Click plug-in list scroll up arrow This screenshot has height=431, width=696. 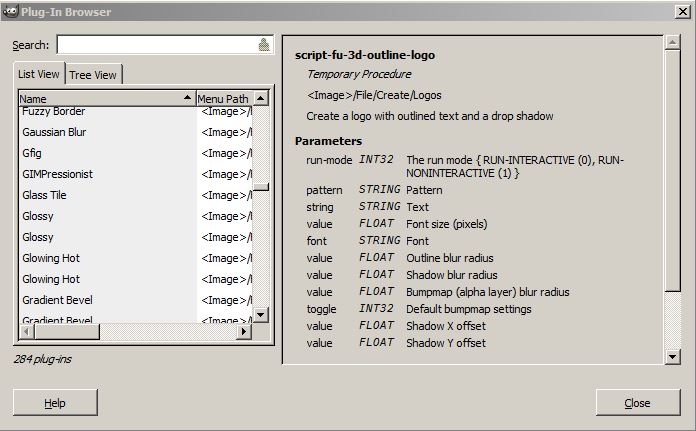(x=261, y=98)
